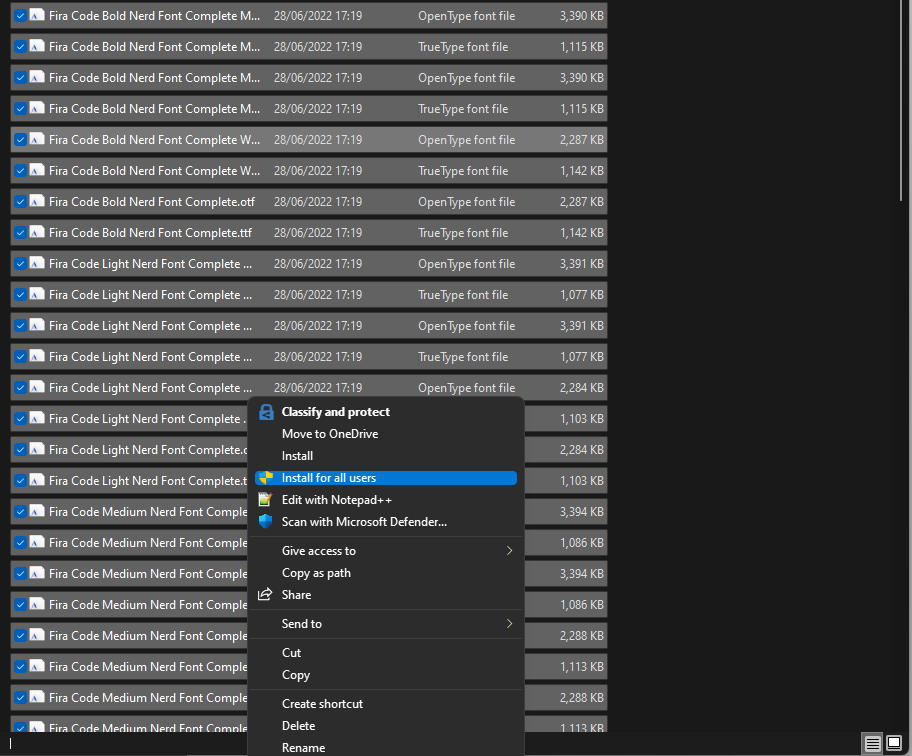912x756 pixels.
Task: Click the 1,142 KB size of Complete.ttf
Action: click(x=582, y=233)
